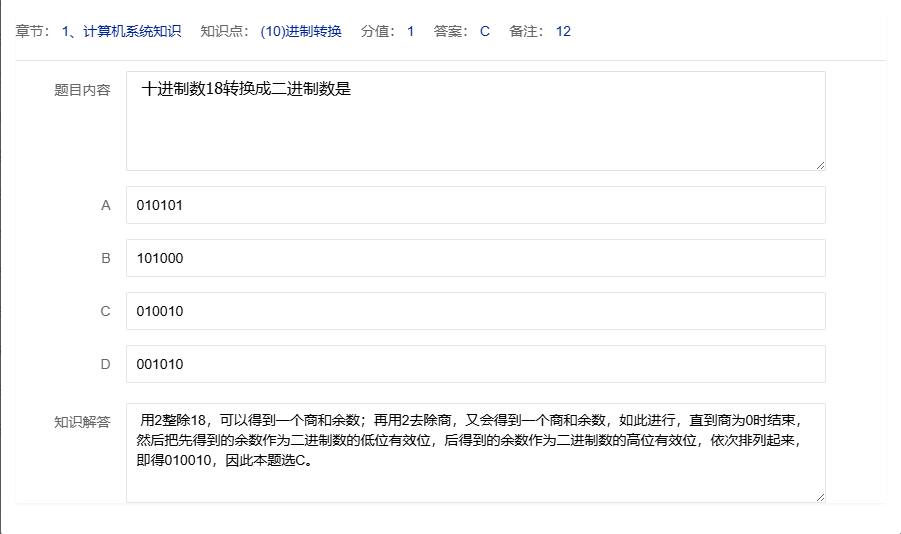Click the B label beside 101000

(106, 258)
